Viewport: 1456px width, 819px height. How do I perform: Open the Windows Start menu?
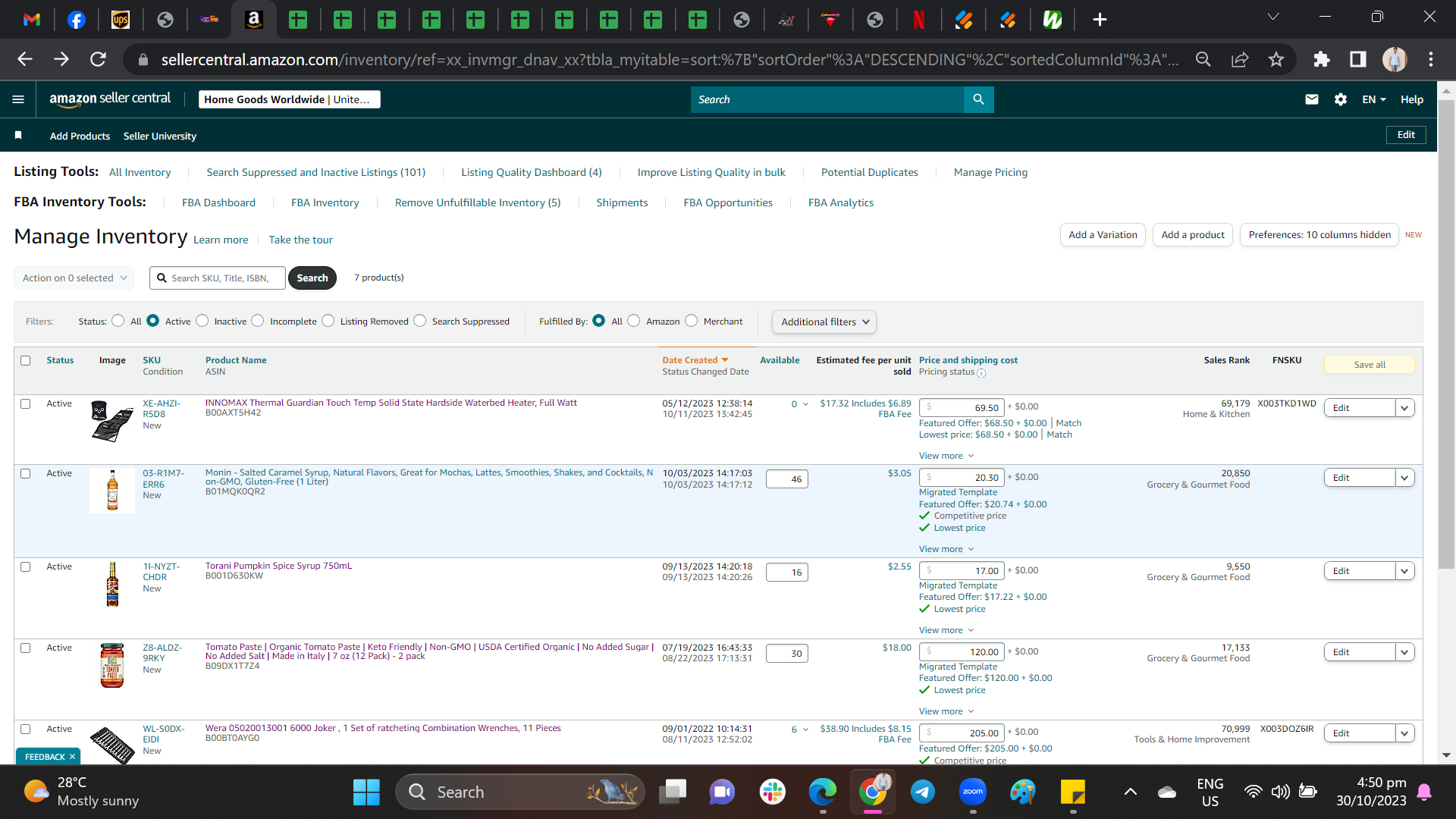tap(366, 792)
